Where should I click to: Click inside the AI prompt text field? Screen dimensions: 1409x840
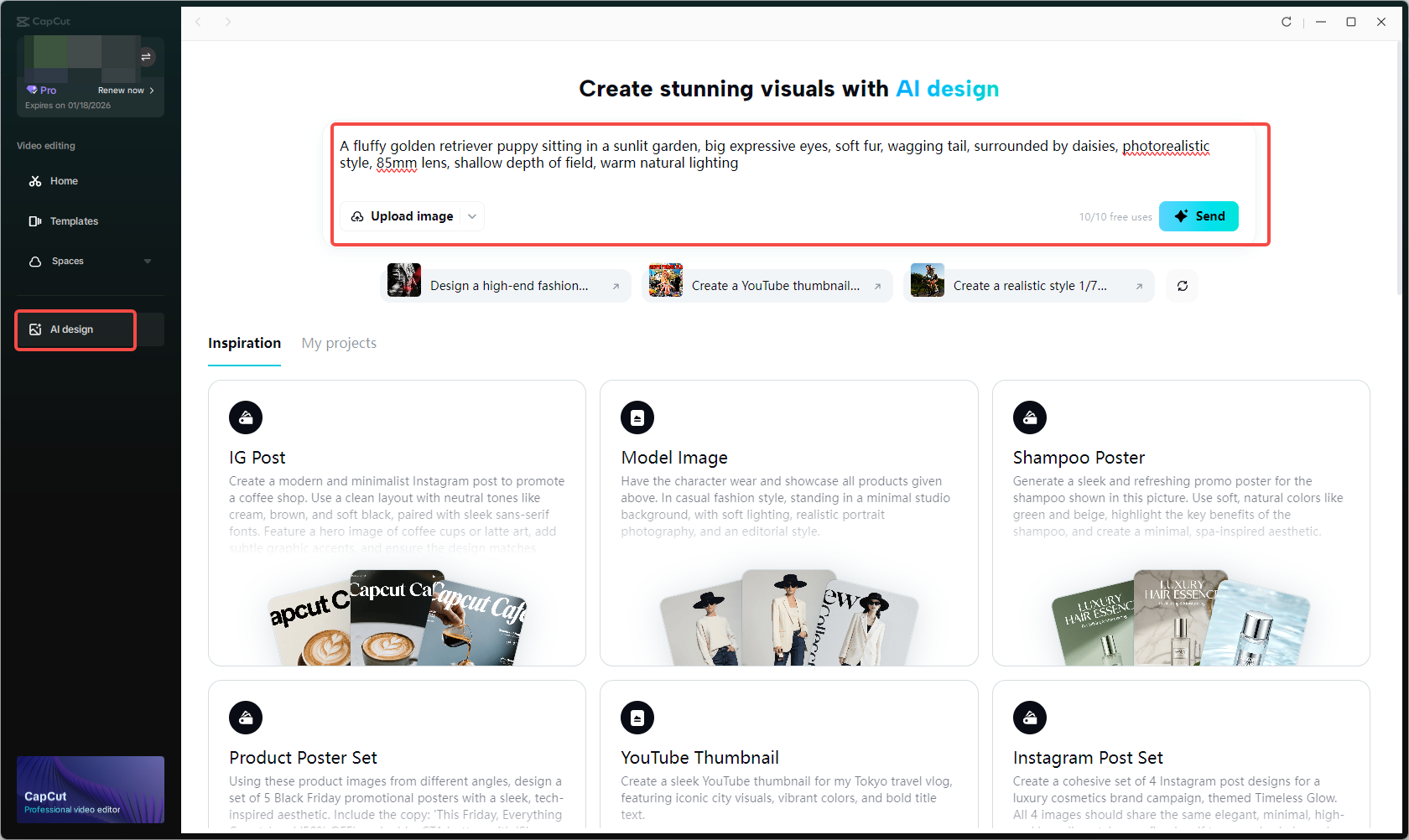788,154
